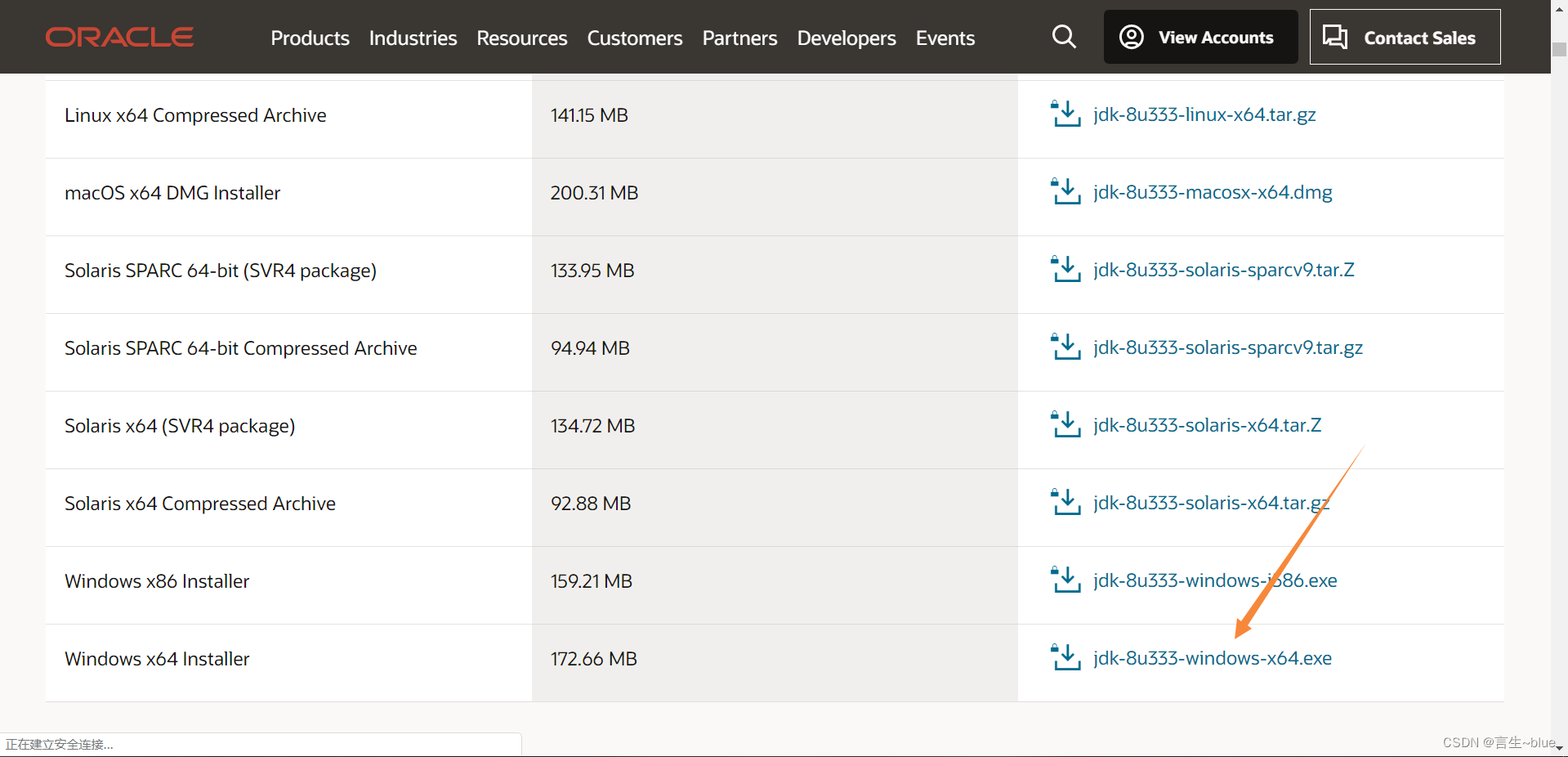
Task: Click download icon for solaris-sparcv9.tar.Z
Action: [x=1065, y=269]
